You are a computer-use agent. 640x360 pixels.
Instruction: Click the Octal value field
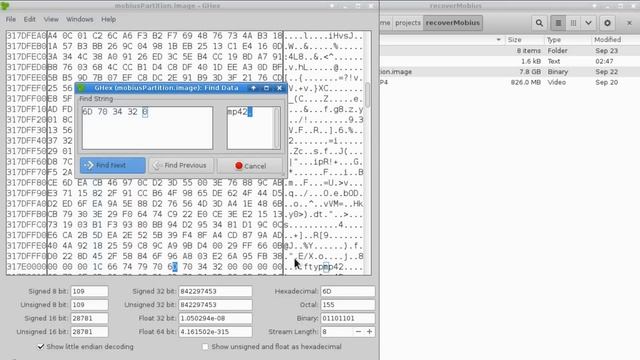[348, 304]
